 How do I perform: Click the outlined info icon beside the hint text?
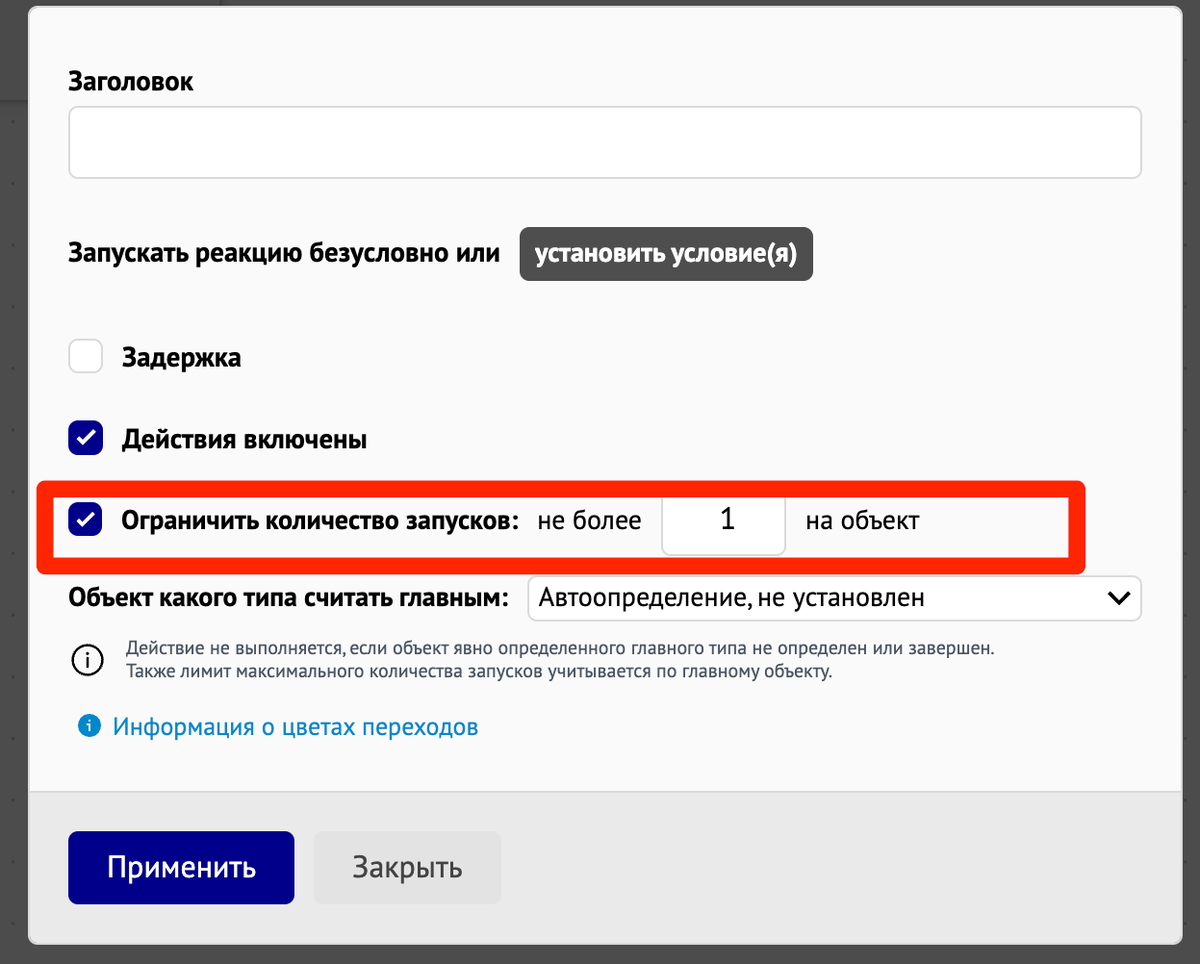pyautogui.click(x=87, y=660)
